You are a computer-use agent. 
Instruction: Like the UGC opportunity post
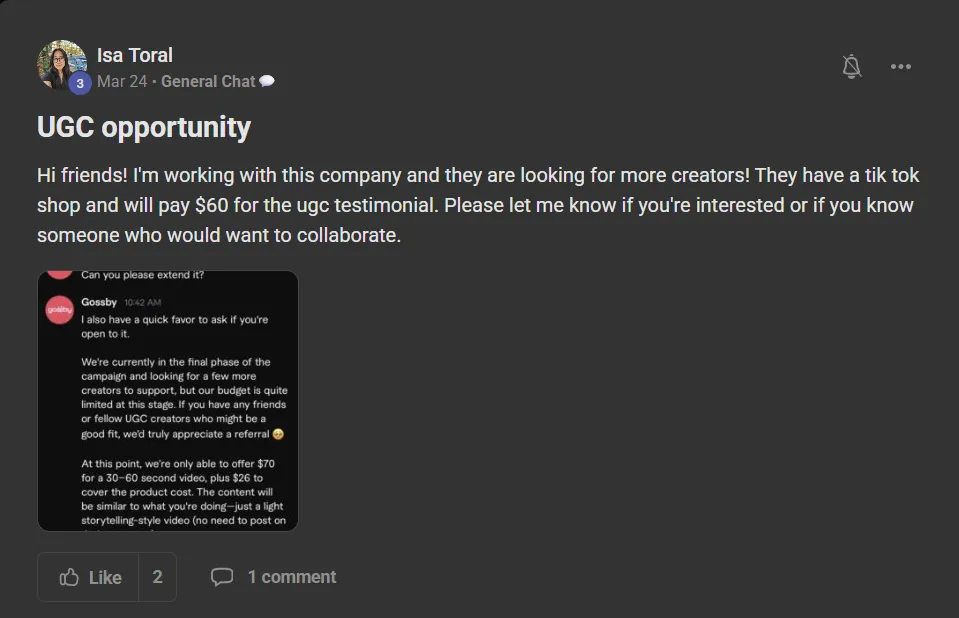tap(88, 577)
